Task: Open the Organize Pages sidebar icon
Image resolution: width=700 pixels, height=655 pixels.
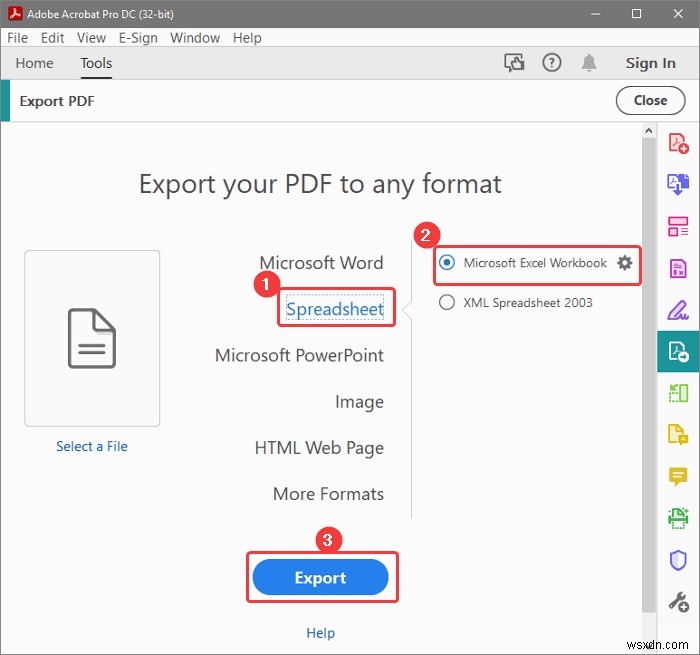Action: pos(678,226)
